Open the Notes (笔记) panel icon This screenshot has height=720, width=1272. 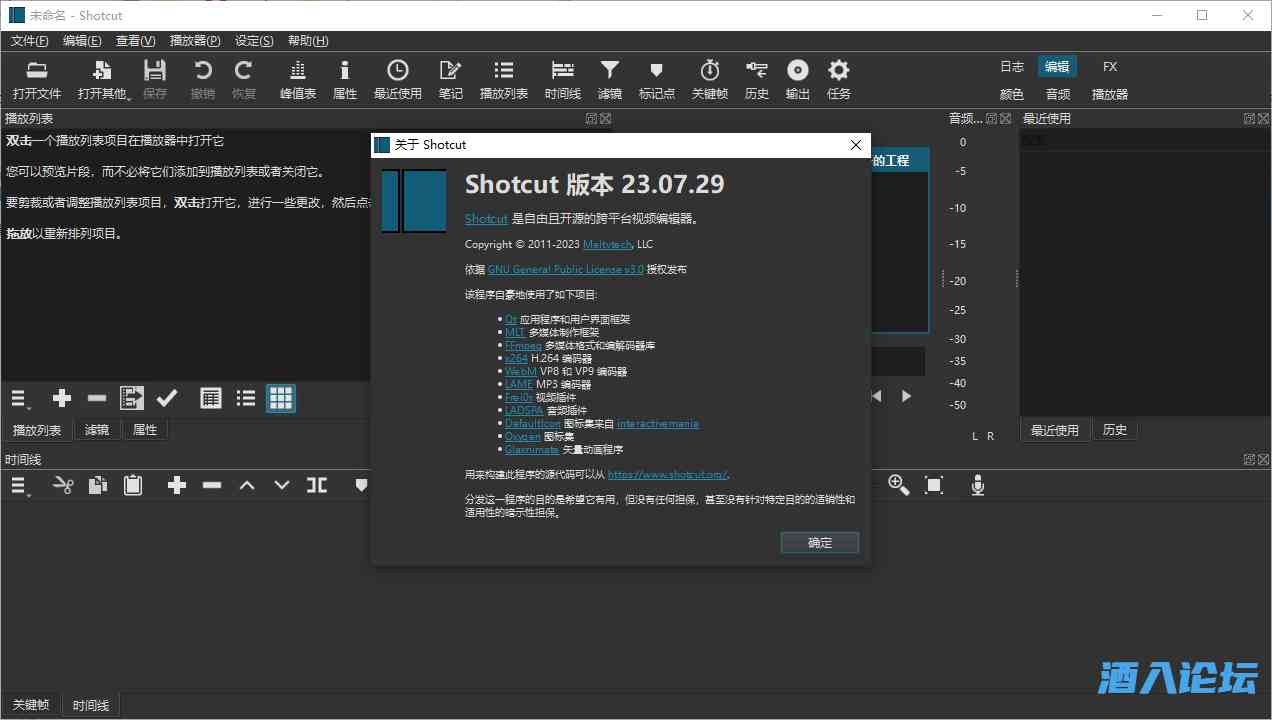[x=450, y=79]
